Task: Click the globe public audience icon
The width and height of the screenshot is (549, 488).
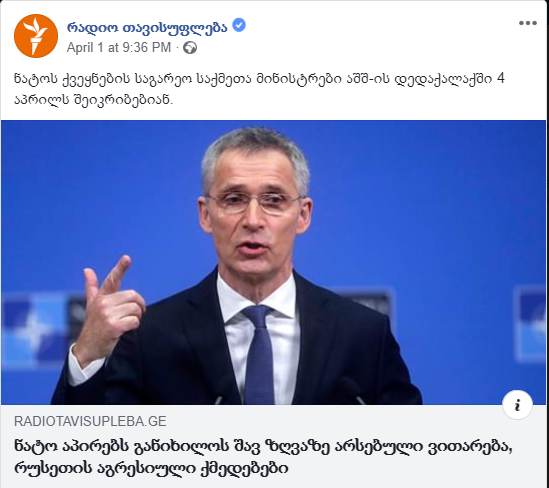Action: (190, 48)
